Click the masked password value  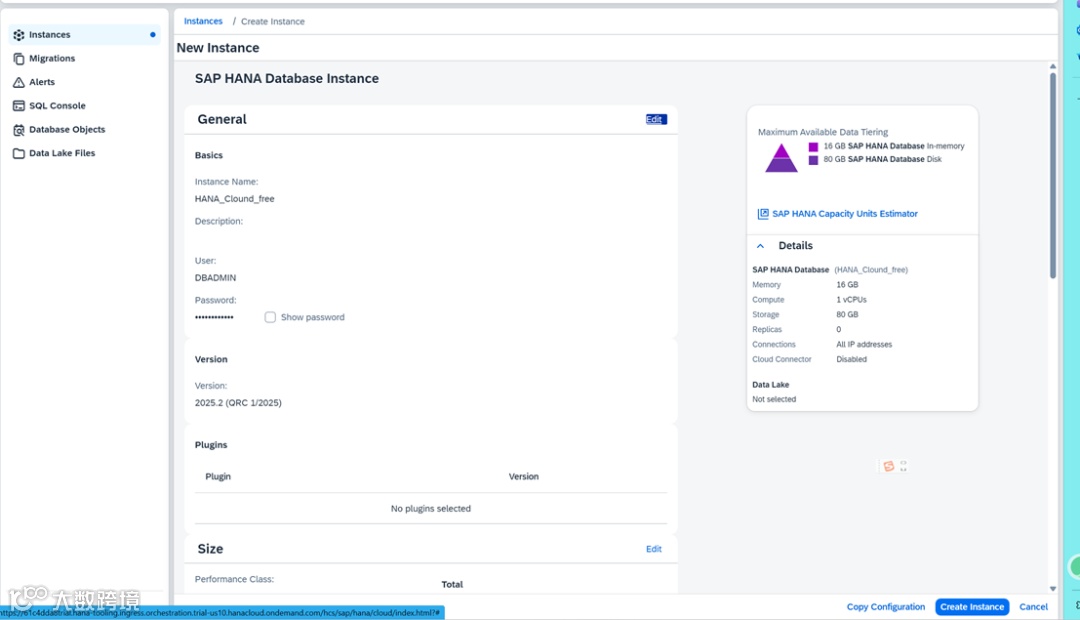coord(214,317)
